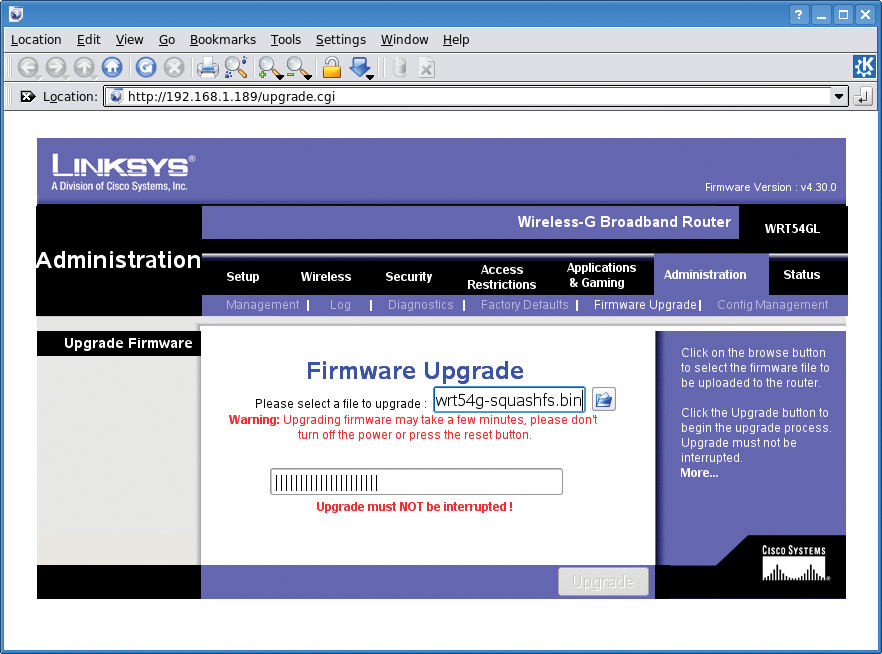Switch to the Status tab
This screenshot has height=654, width=882.
click(802, 275)
